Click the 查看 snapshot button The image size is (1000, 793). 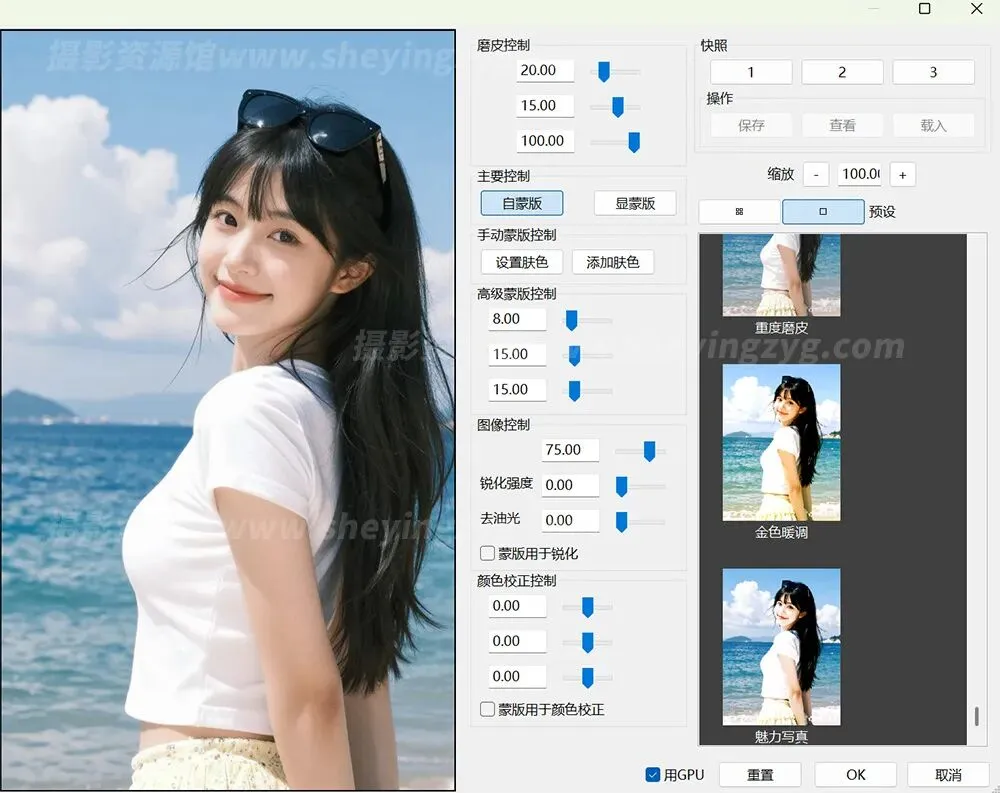(842, 125)
